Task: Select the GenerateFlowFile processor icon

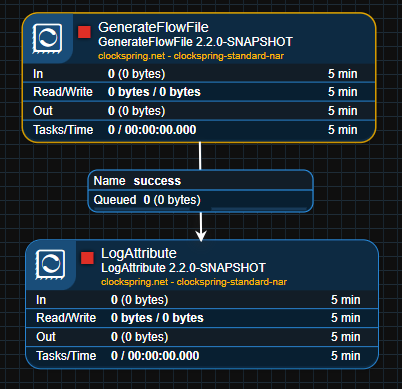Action: 47,39
